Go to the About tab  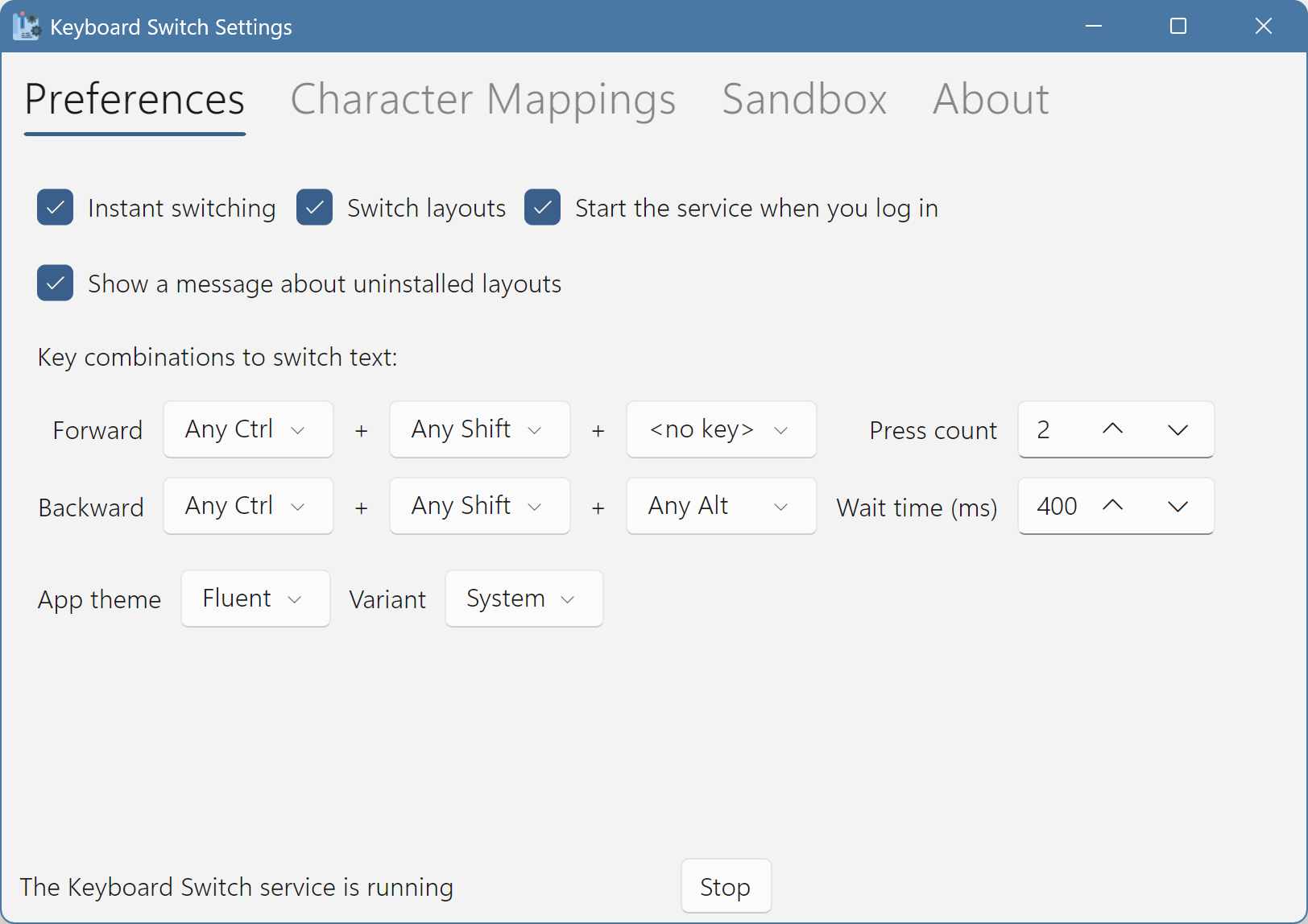pyautogui.click(x=991, y=100)
